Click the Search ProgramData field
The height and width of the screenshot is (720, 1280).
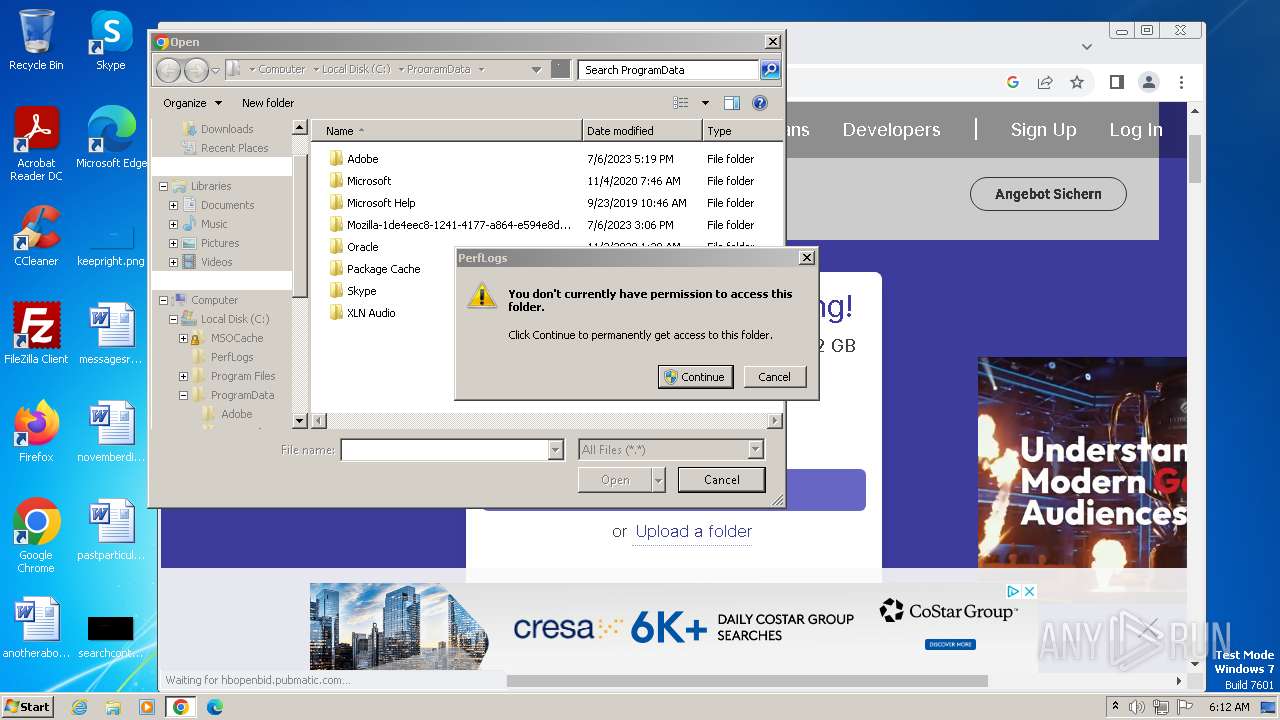668,70
